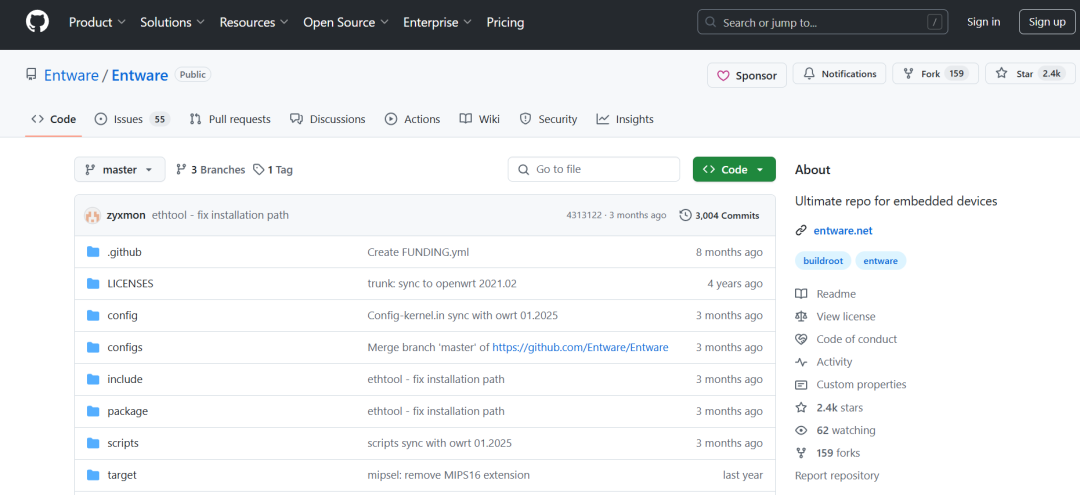Click the folder icon beside .github

pyautogui.click(x=93, y=252)
